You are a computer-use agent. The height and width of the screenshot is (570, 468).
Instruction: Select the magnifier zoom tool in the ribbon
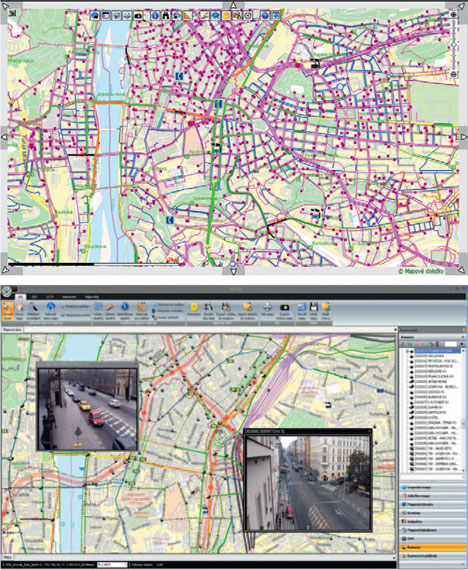(33, 311)
